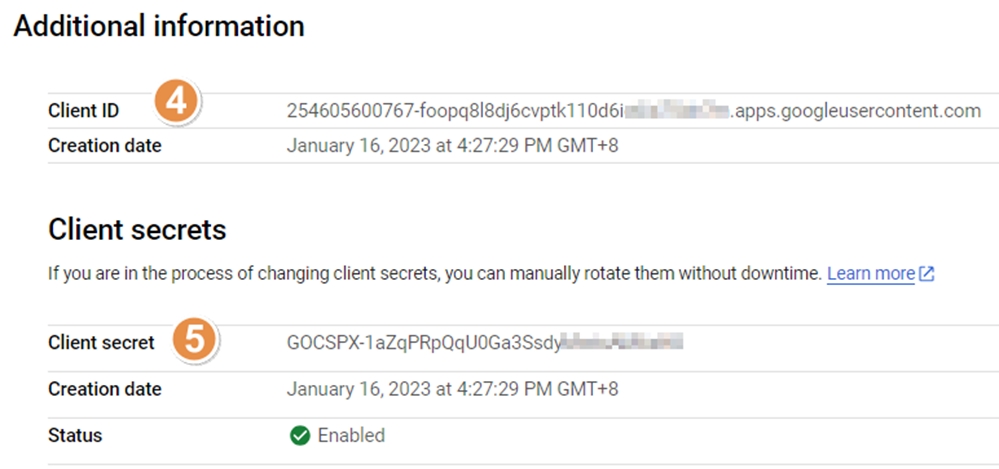The width and height of the screenshot is (999, 469).
Task: Click the Creation date label under Client secret
Action: (104, 389)
